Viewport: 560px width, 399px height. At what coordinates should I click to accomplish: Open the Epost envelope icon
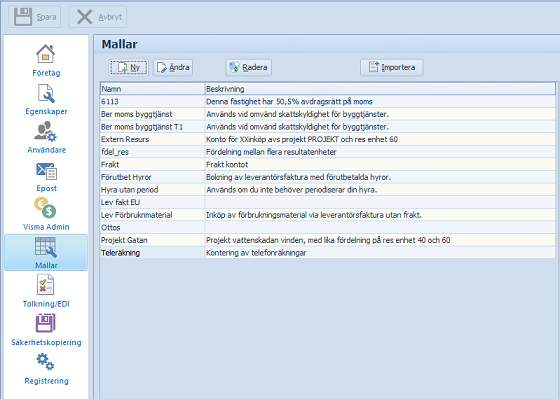[46, 171]
